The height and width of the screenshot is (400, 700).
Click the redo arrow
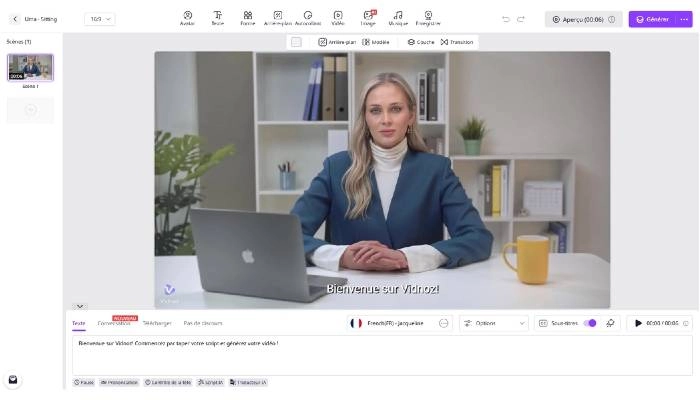coord(521,19)
